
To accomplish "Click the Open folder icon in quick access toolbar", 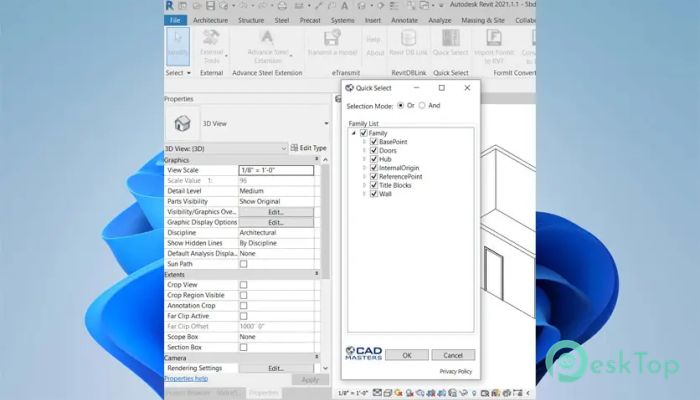I will [x=197, y=6].
